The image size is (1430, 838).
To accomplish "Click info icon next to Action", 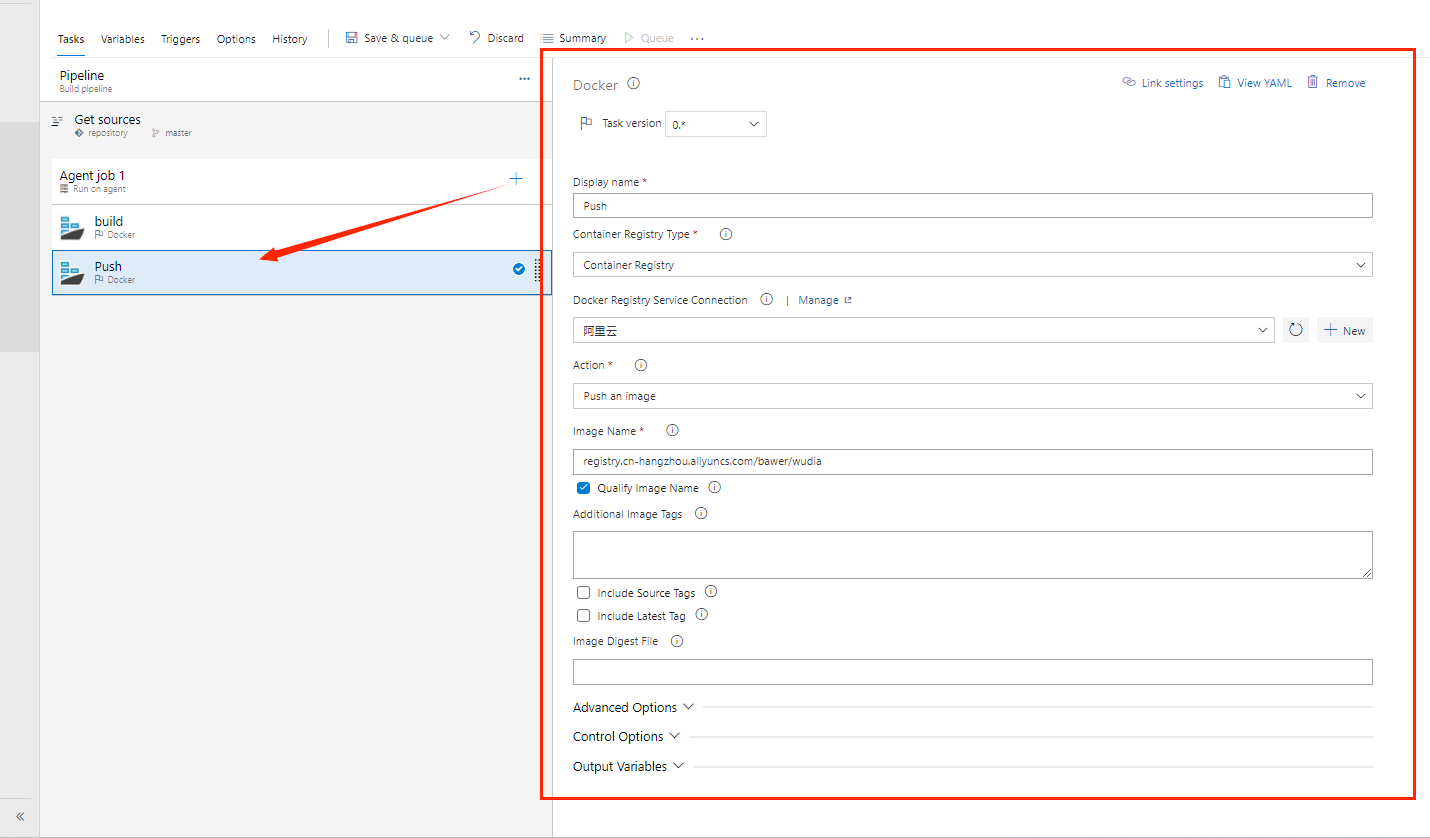I will (x=641, y=365).
